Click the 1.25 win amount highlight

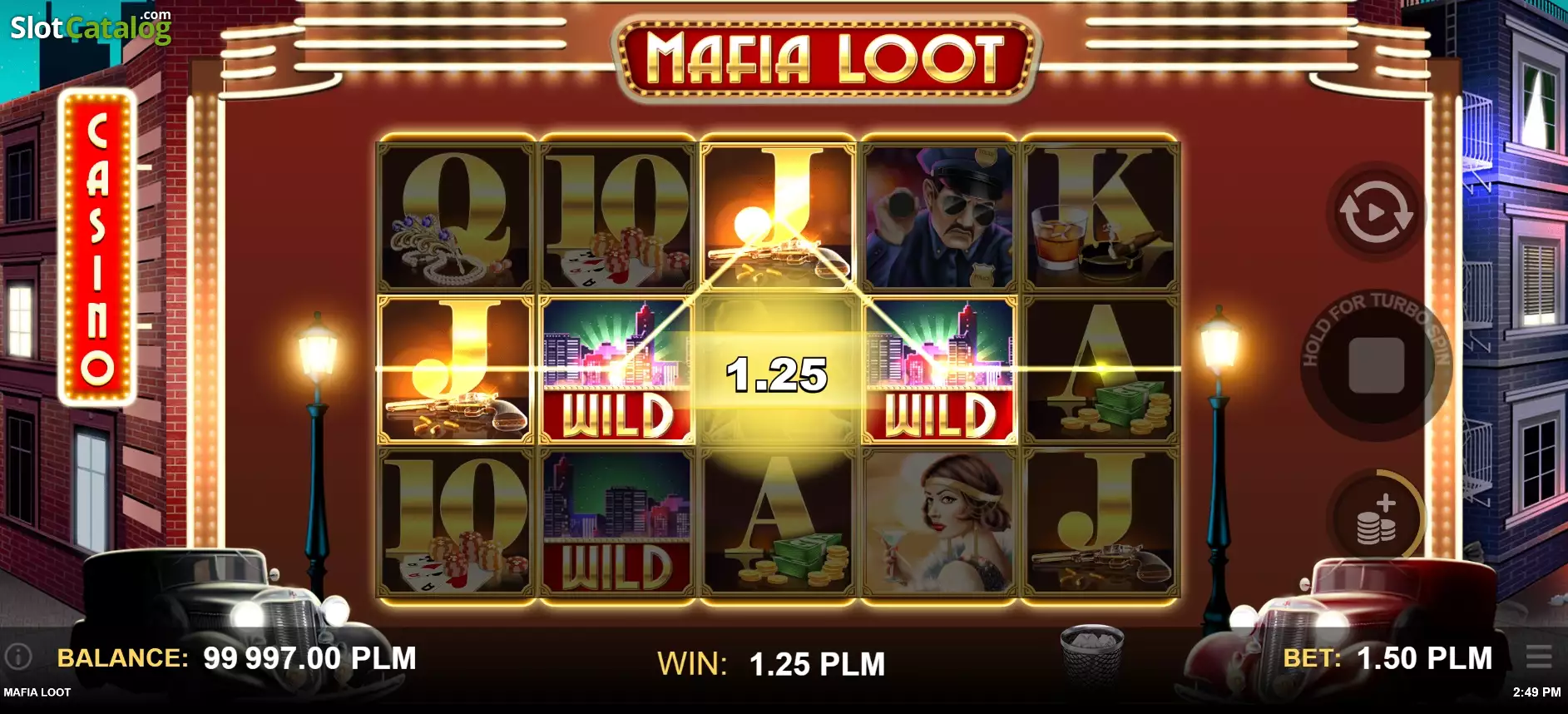pos(777,374)
